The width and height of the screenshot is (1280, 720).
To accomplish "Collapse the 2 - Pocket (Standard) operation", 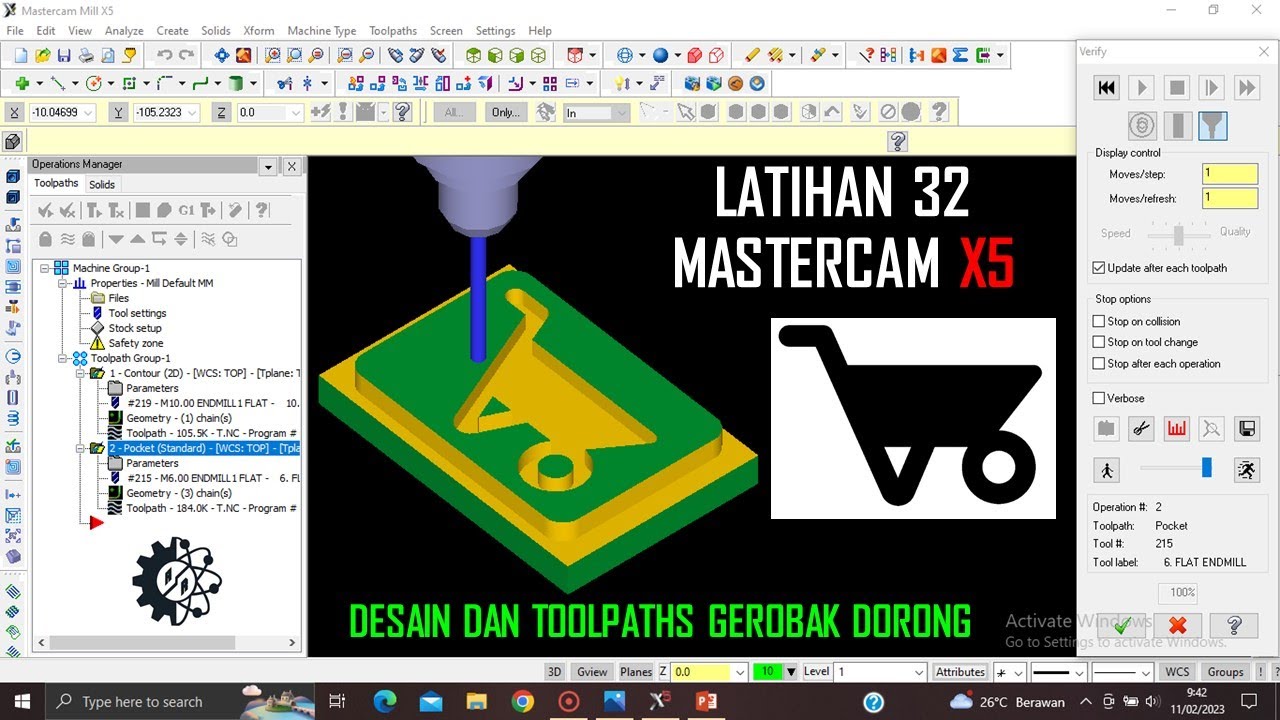I will (x=81, y=448).
